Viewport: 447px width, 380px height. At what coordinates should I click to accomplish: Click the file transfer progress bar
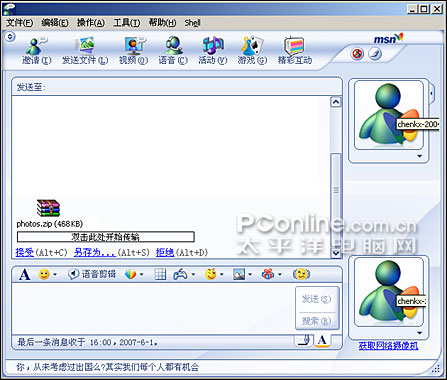click(x=106, y=237)
